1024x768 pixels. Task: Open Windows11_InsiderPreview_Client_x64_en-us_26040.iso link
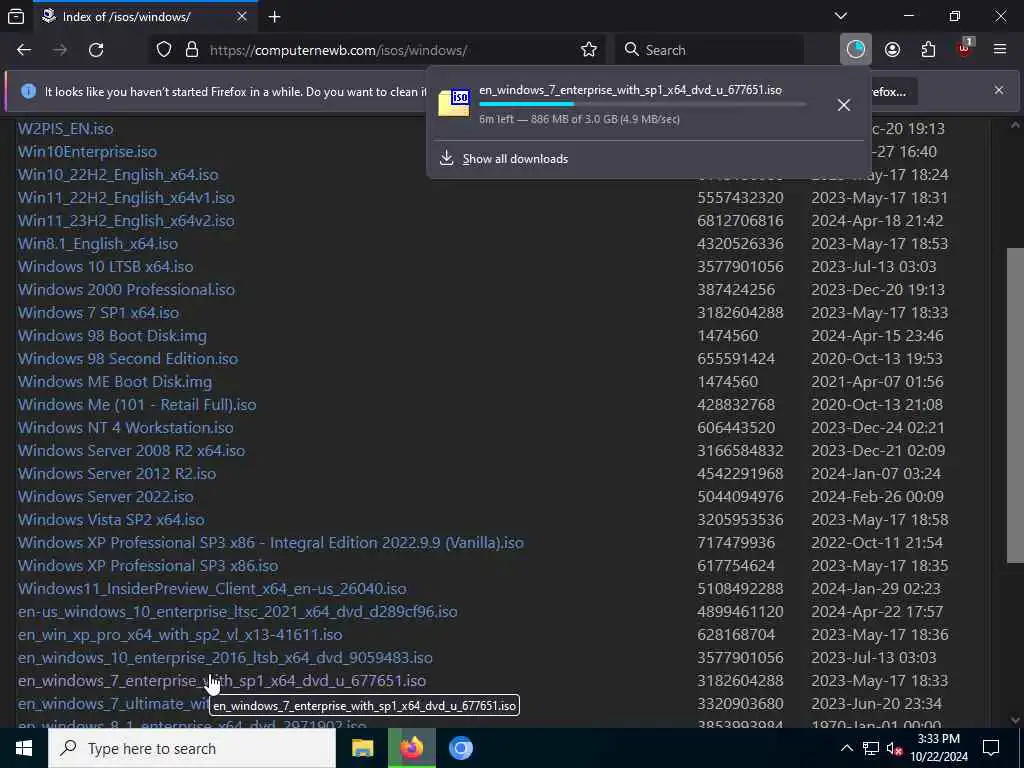[212, 588]
